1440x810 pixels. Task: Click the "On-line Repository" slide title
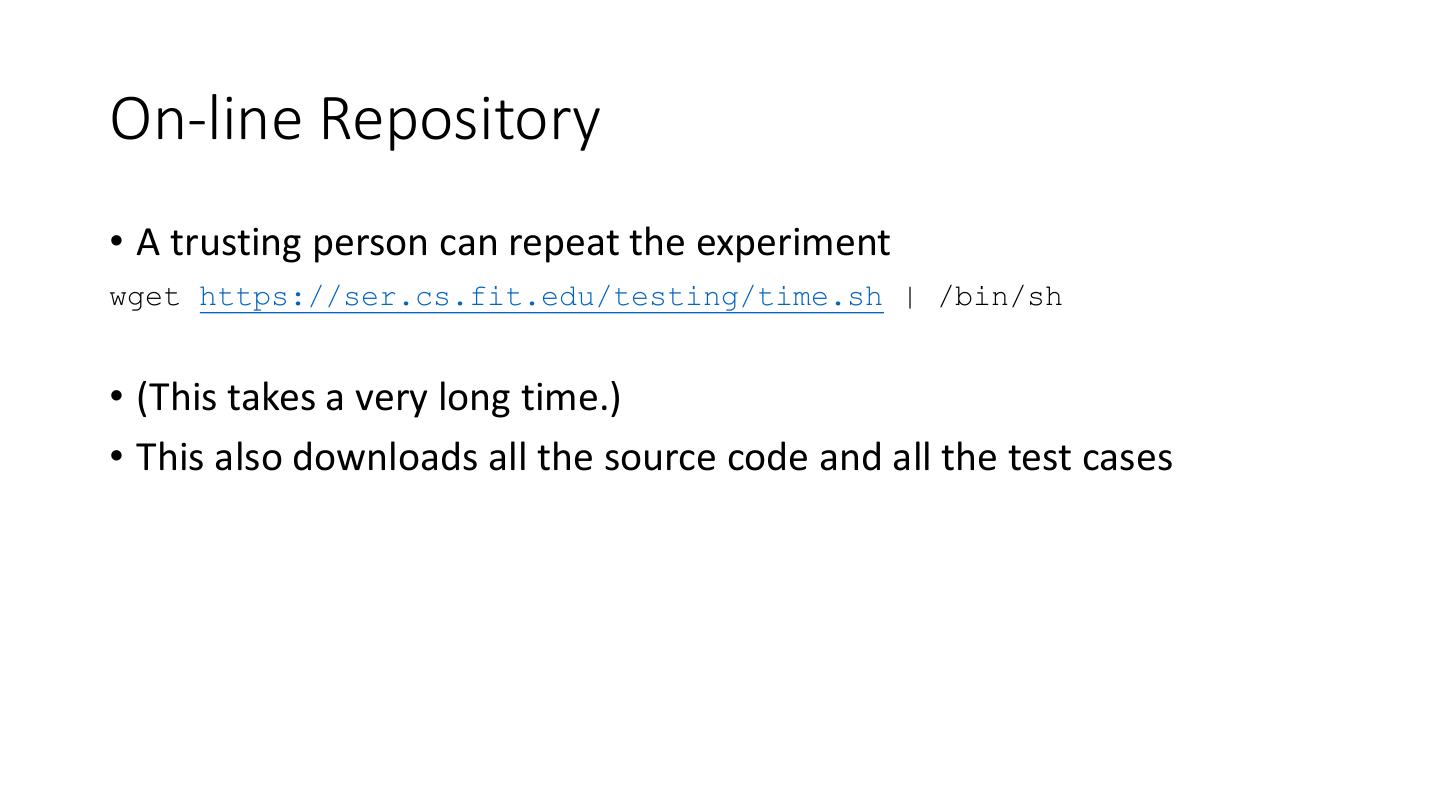point(354,118)
